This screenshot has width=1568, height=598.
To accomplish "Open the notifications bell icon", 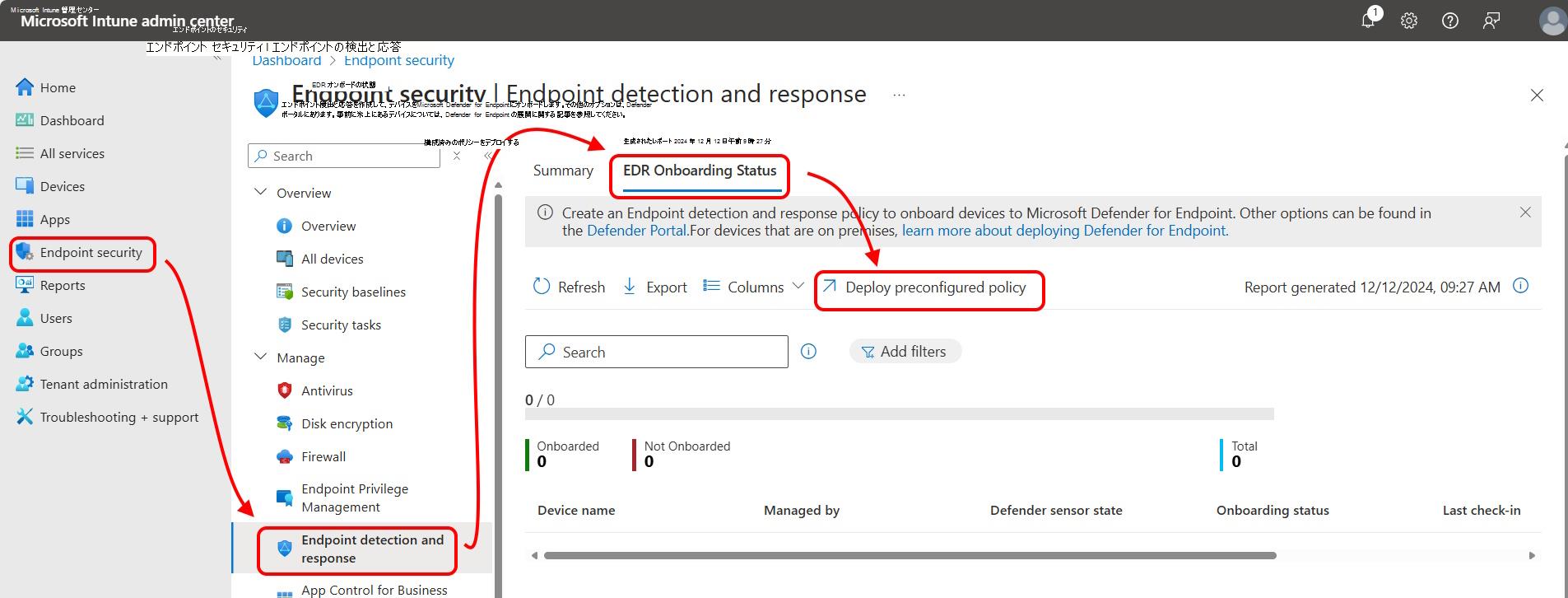I will [1368, 21].
